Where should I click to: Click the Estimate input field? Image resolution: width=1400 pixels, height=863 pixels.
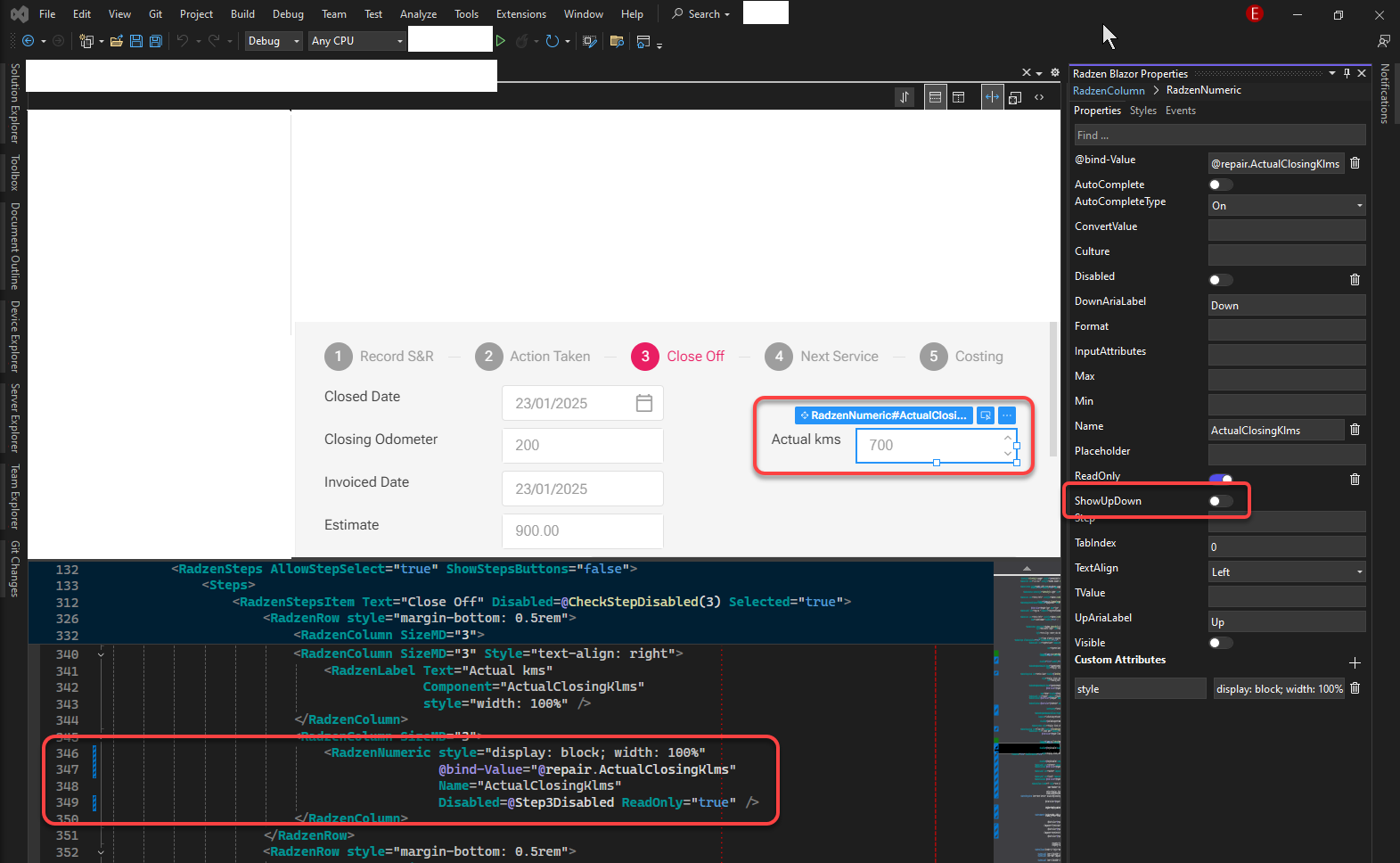tap(583, 531)
